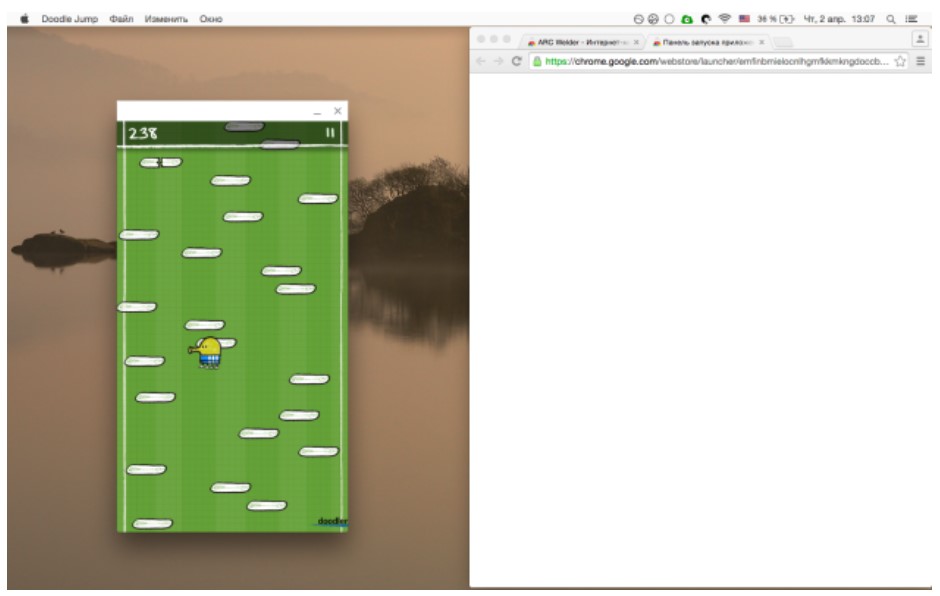Screen dimensions: 940x596
Task: Click the Chrome back arrow
Action: 482,61
